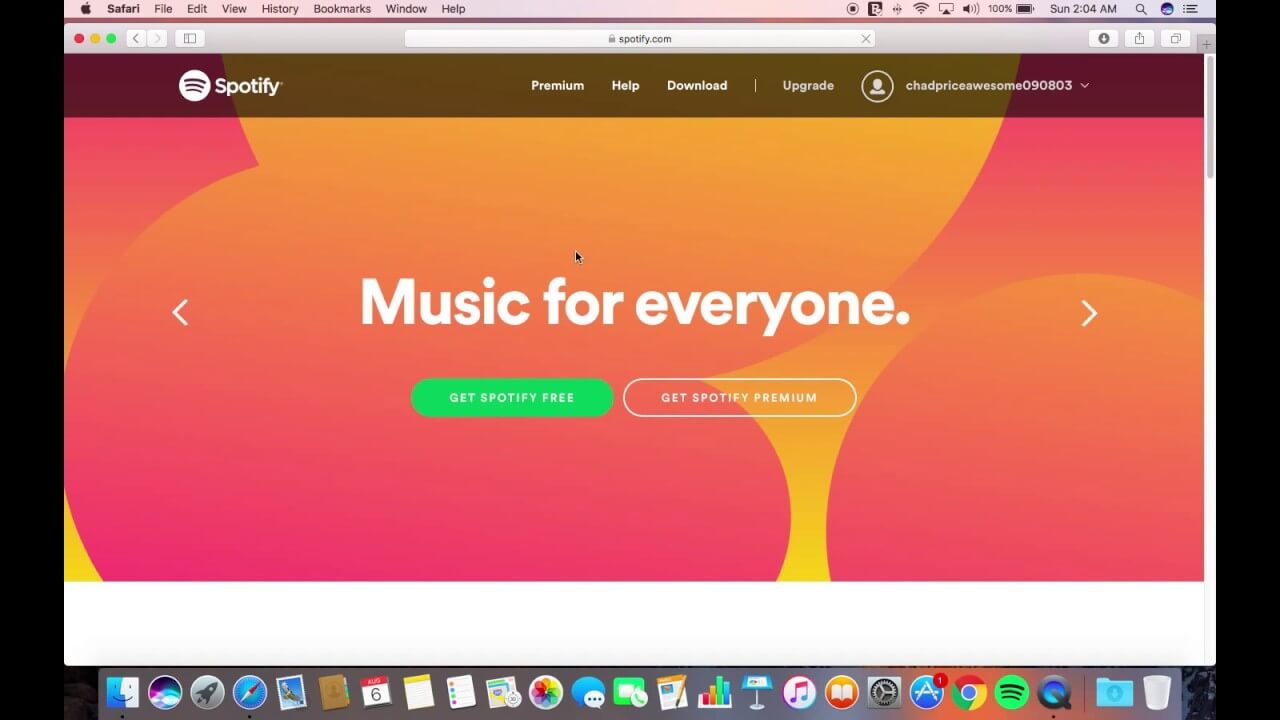
Task: Open Keynote app in the Dock
Action: click(x=757, y=692)
